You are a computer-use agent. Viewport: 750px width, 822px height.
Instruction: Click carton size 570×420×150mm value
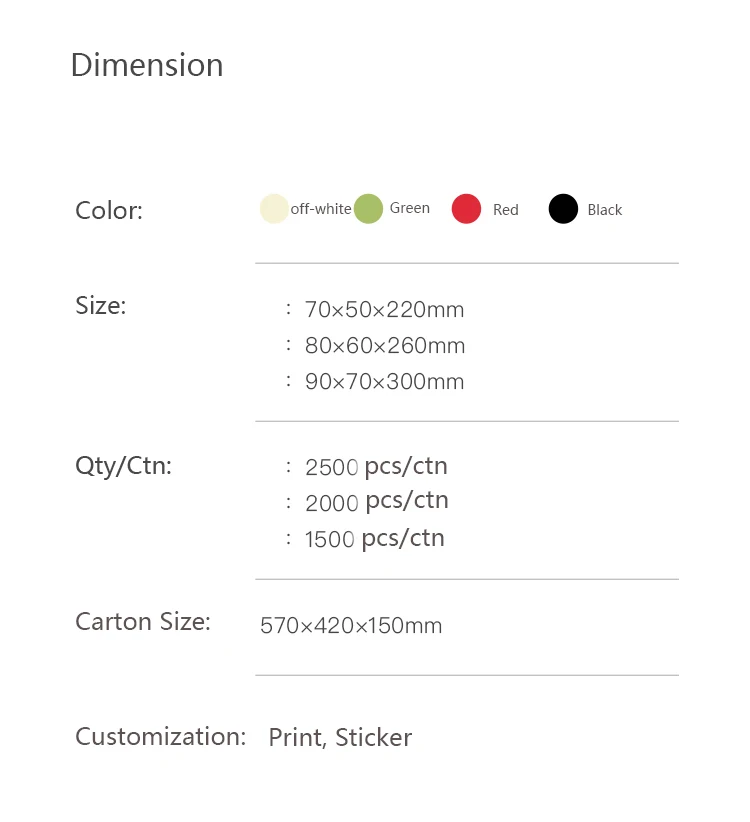click(351, 626)
